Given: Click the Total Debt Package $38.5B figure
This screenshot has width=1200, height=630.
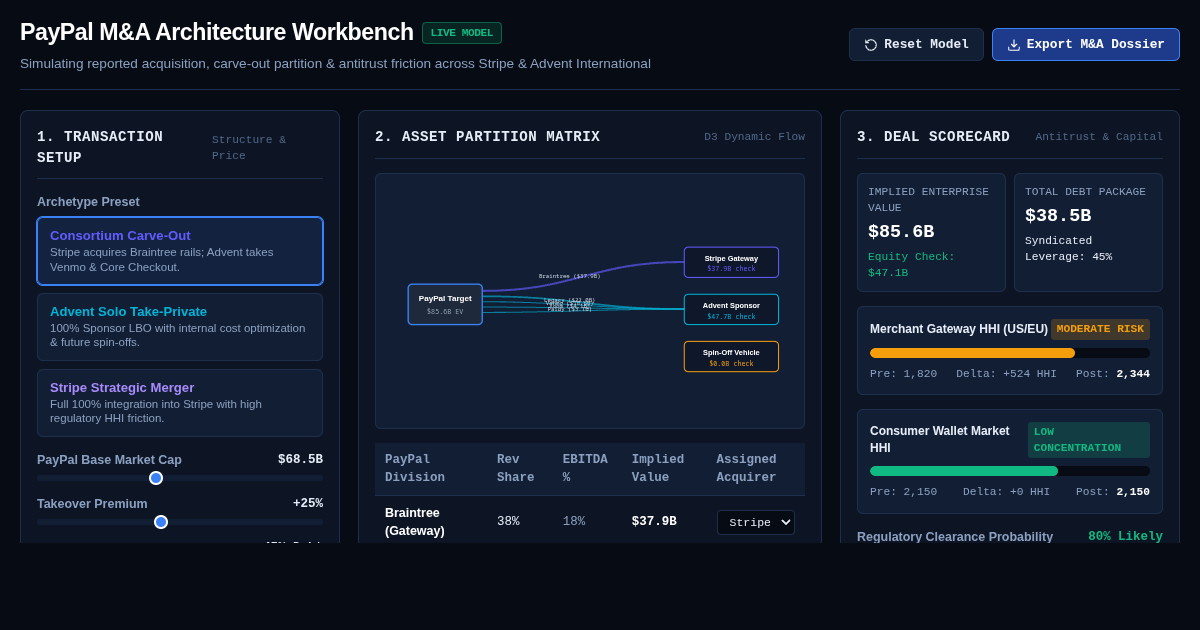Looking at the screenshot, I should tap(1058, 216).
